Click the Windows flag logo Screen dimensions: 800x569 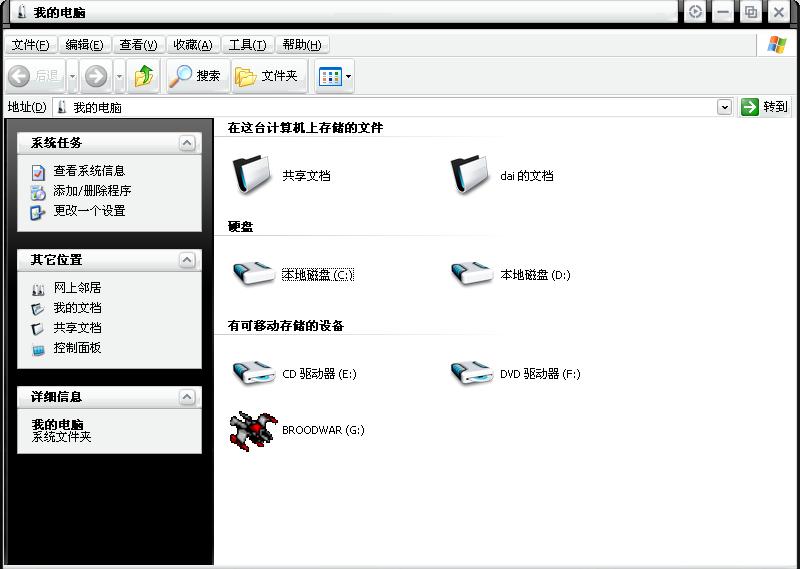click(777, 44)
